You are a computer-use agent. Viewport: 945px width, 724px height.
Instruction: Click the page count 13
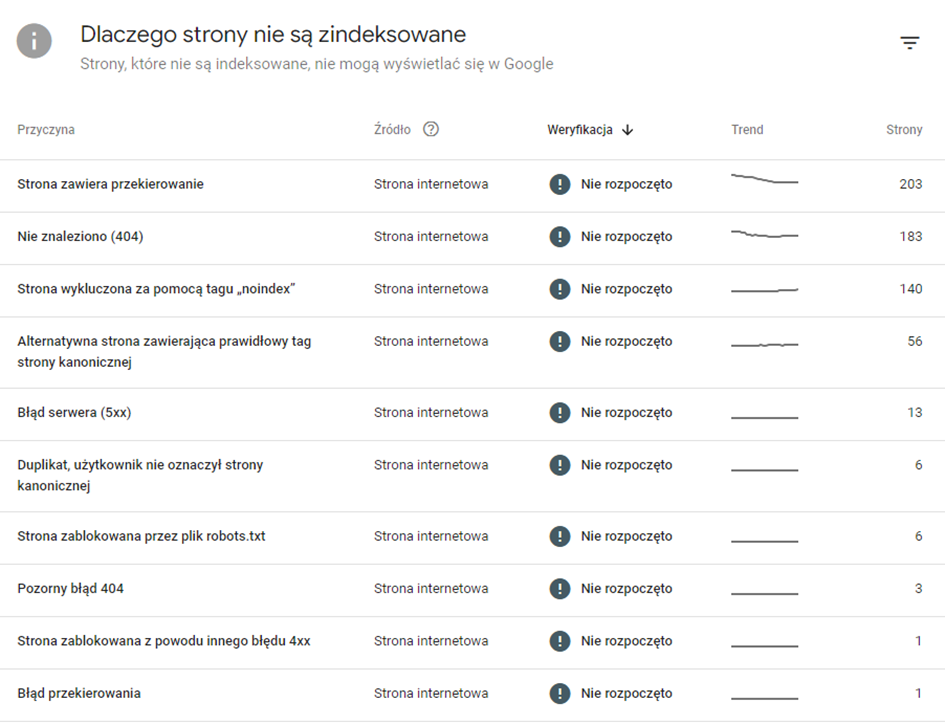(x=915, y=412)
